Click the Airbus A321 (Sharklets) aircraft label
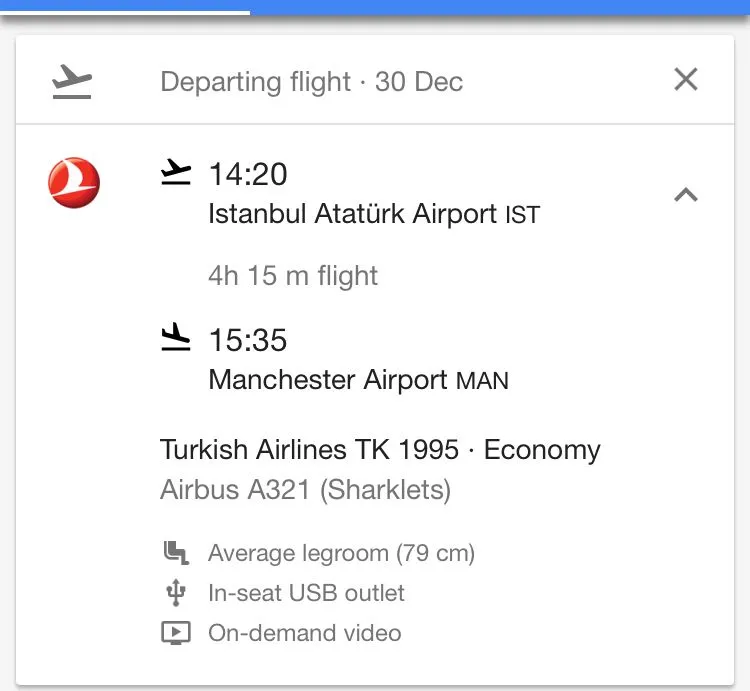Image resolution: width=750 pixels, height=691 pixels. click(305, 491)
